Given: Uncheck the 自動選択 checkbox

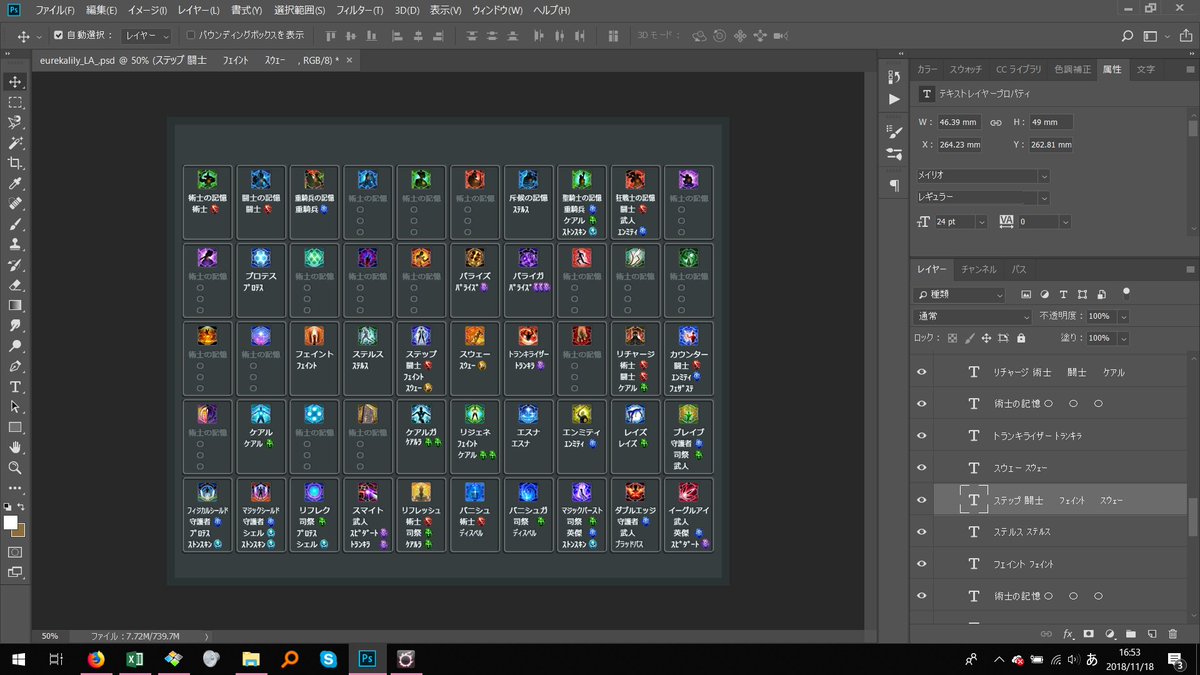Looking at the screenshot, I should point(58,35).
